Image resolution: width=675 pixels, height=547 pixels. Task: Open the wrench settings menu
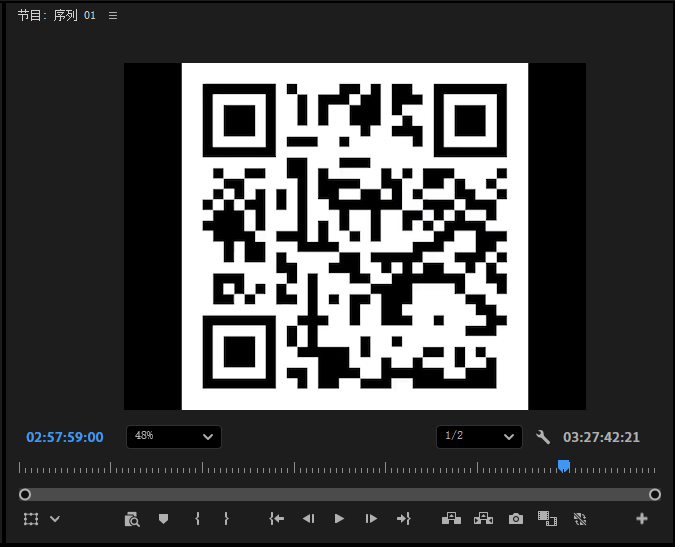(543, 437)
